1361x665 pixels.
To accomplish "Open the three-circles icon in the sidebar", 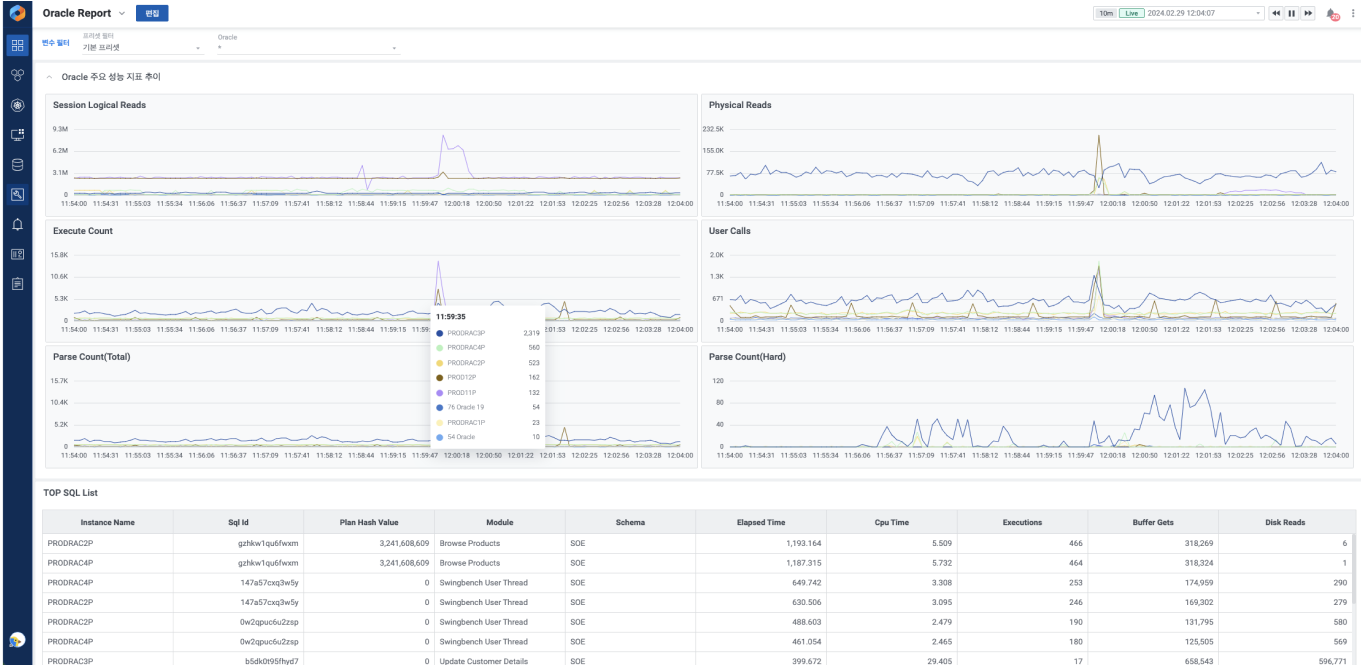I will [x=17, y=75].
